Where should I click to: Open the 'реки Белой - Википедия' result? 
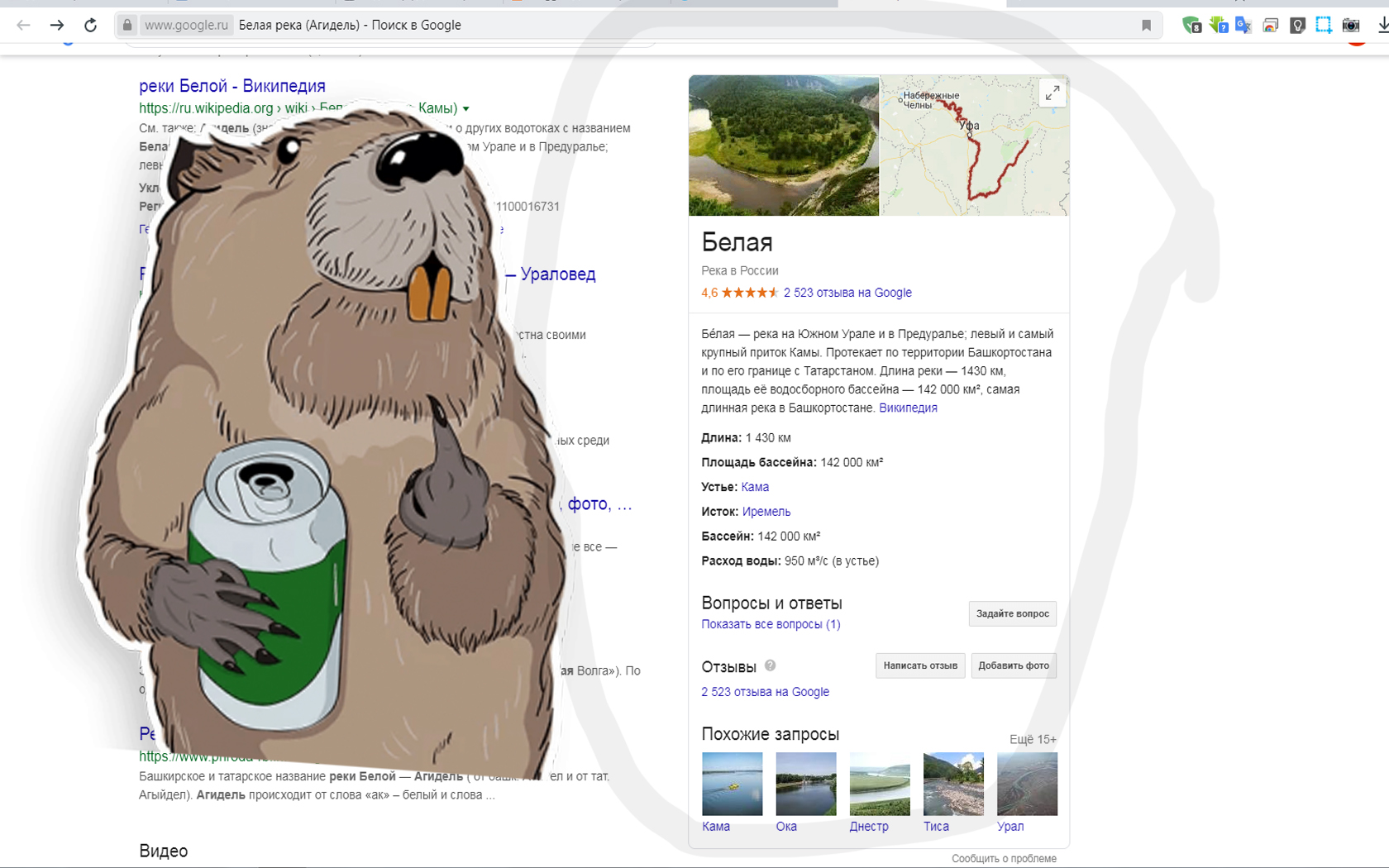pos(232,86)
